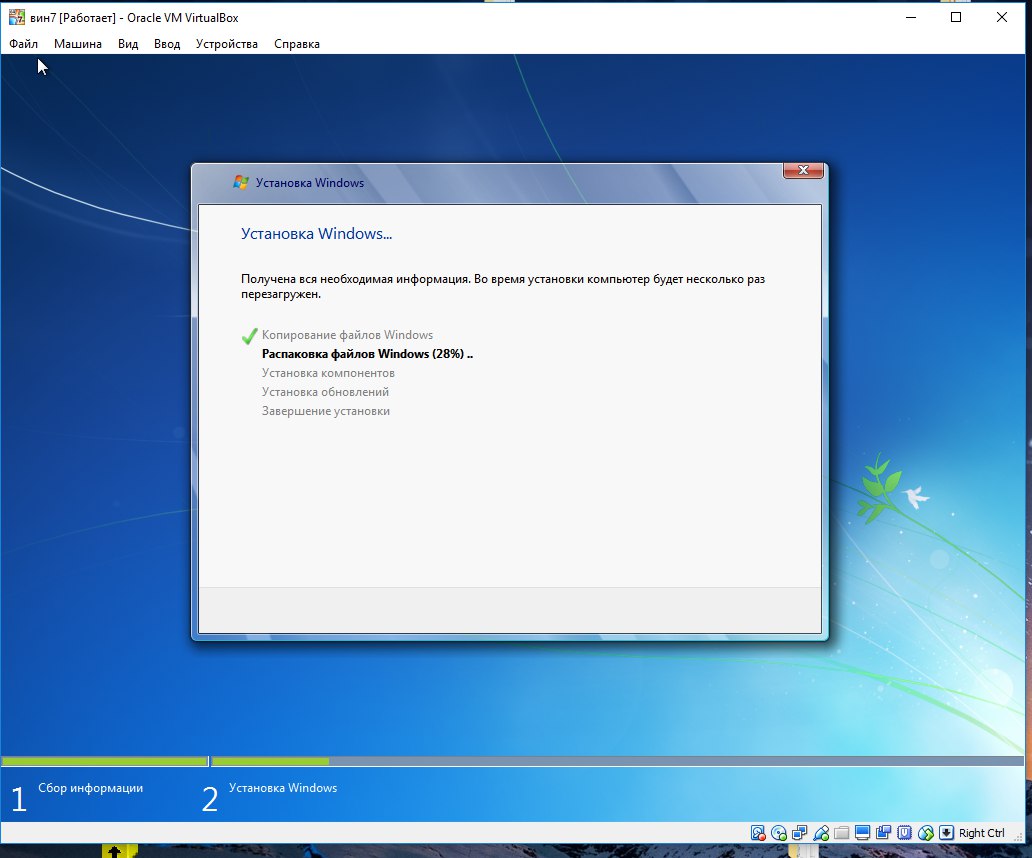
Task: Open the optical drive status icon
Action: coord(779,833)
